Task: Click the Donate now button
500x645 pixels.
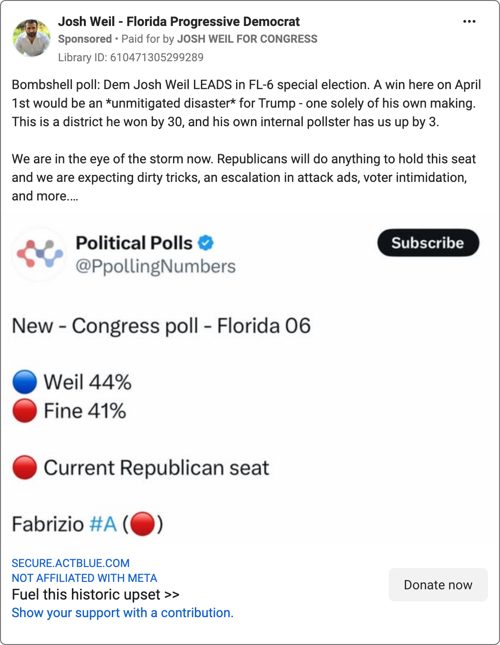Action: [x=438, y=585]
